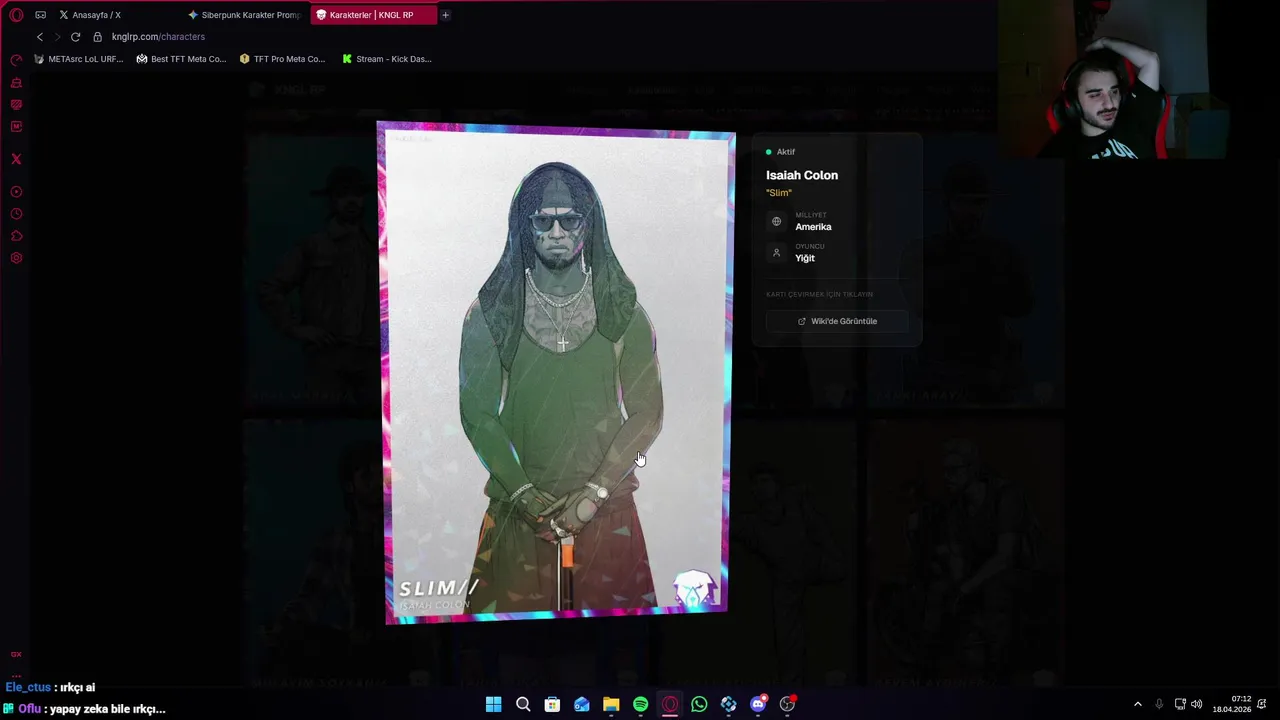Image resolution: width=1280 pixels, height=720 pixels.
Task: Open Spotify from the taskbar
Action: (640, 704)
